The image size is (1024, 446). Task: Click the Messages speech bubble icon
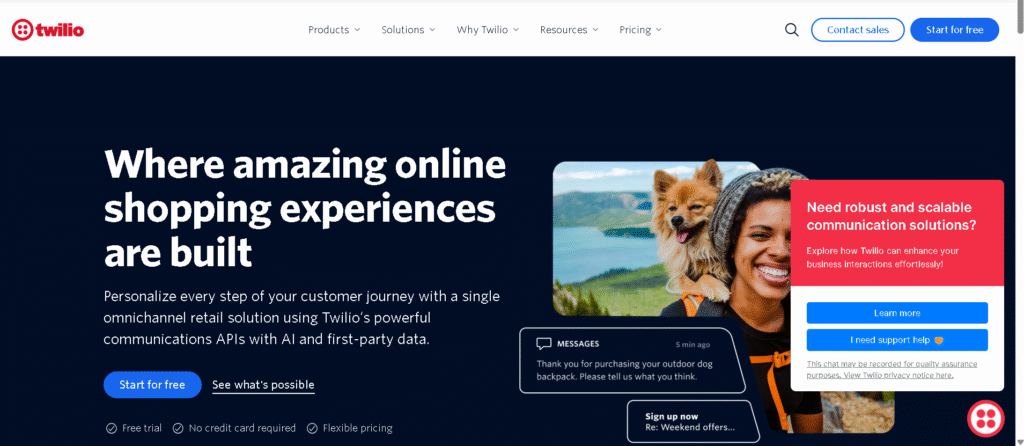pyautogui.click(x=543, y=344)
